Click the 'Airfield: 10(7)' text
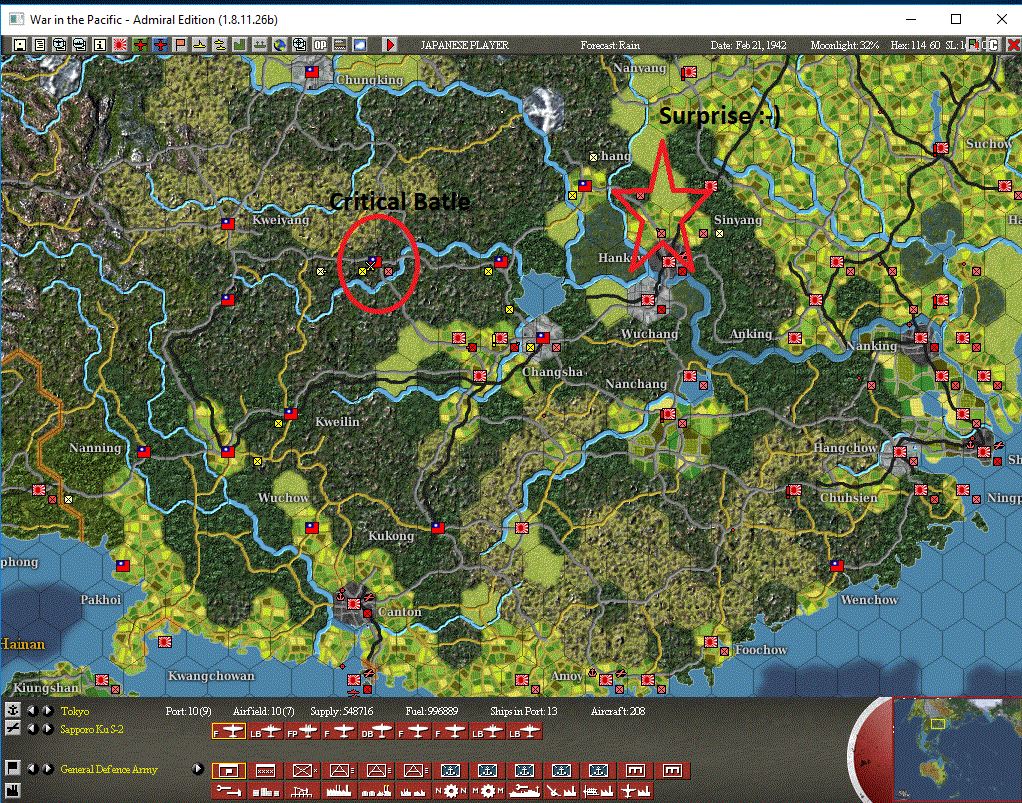The height and width of the screenshot is (803, 1022). click(x=263, y=711)
